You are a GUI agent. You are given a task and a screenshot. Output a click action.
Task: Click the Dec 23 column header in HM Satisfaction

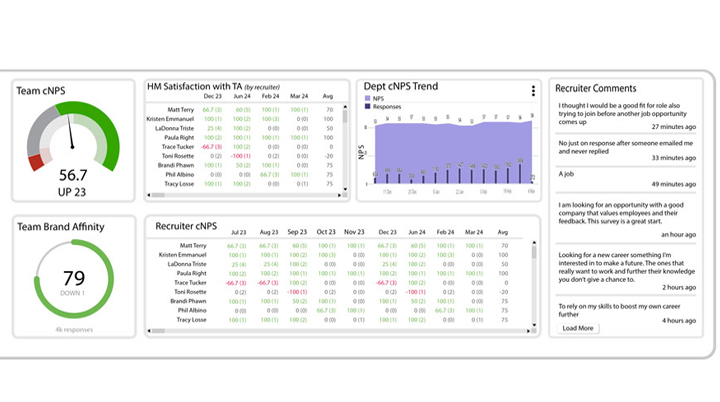click(212, 96)
